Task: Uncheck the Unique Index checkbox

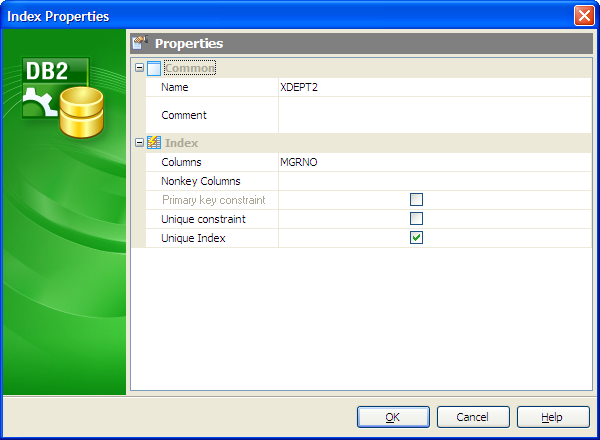Action: (x=416, y=237)
